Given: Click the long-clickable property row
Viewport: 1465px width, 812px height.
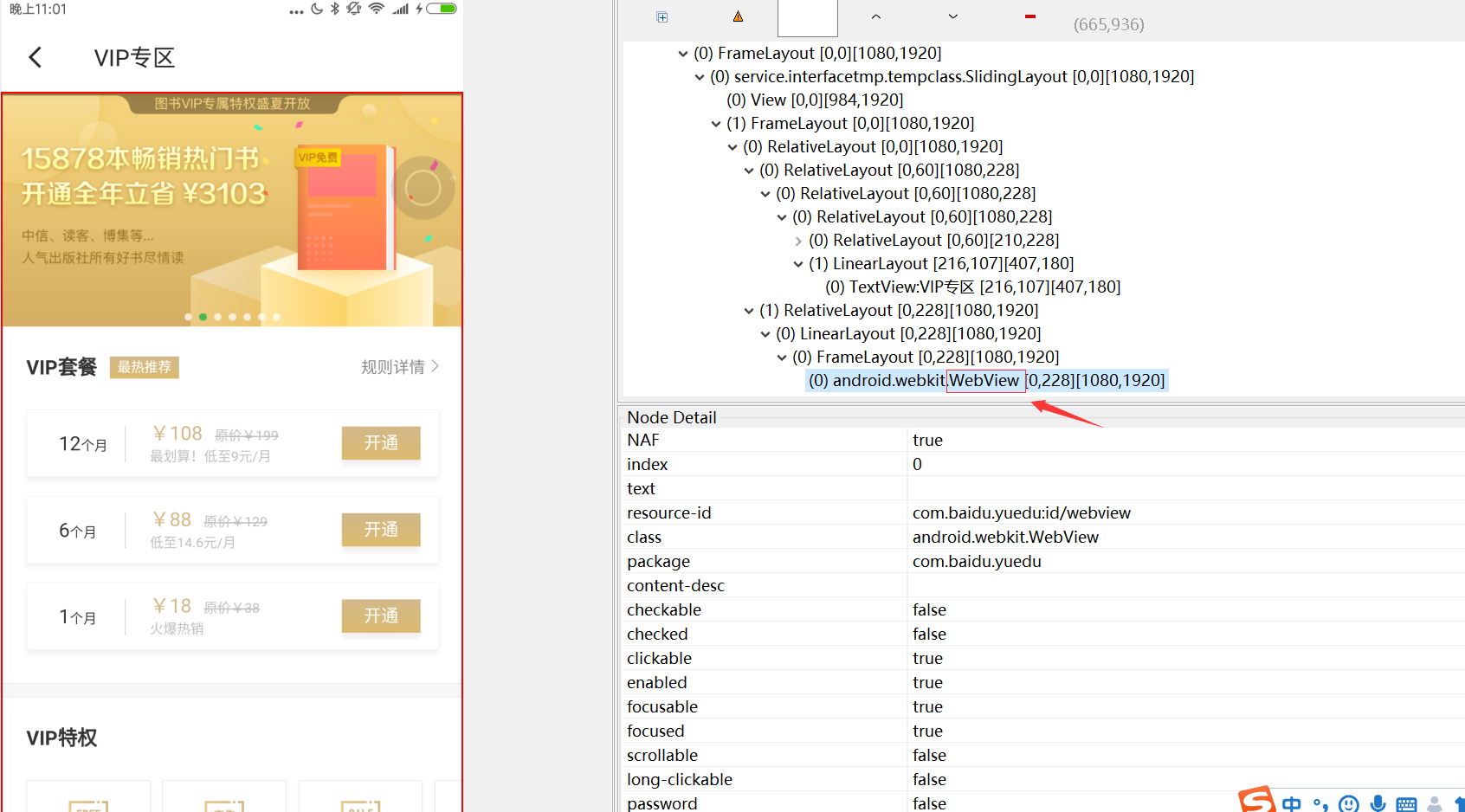Looking at the screenshot, I should 1043,779.
